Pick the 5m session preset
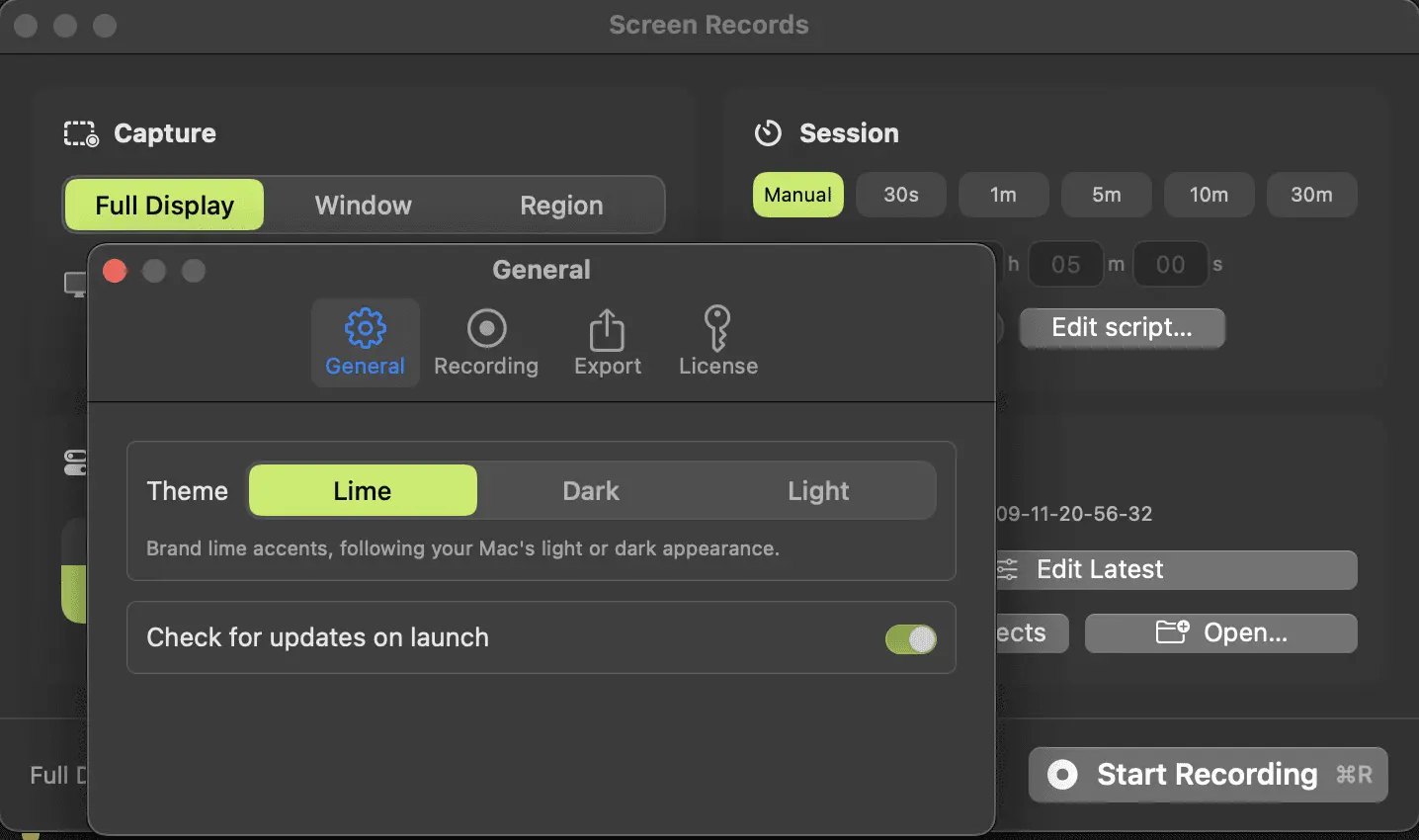 (1107, 195)
